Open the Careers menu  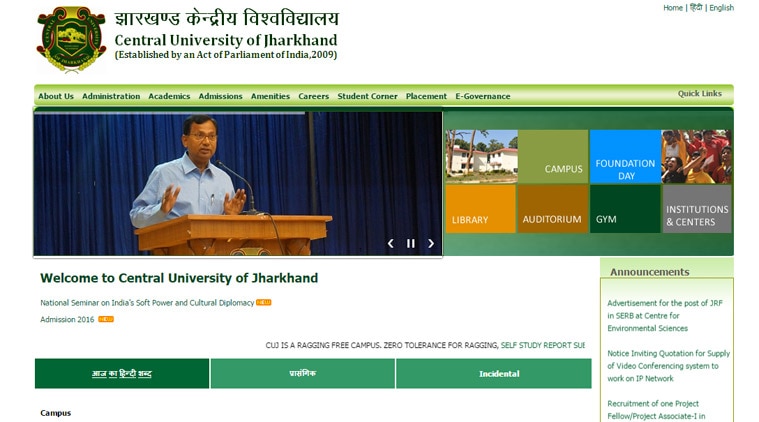[314, 96]
